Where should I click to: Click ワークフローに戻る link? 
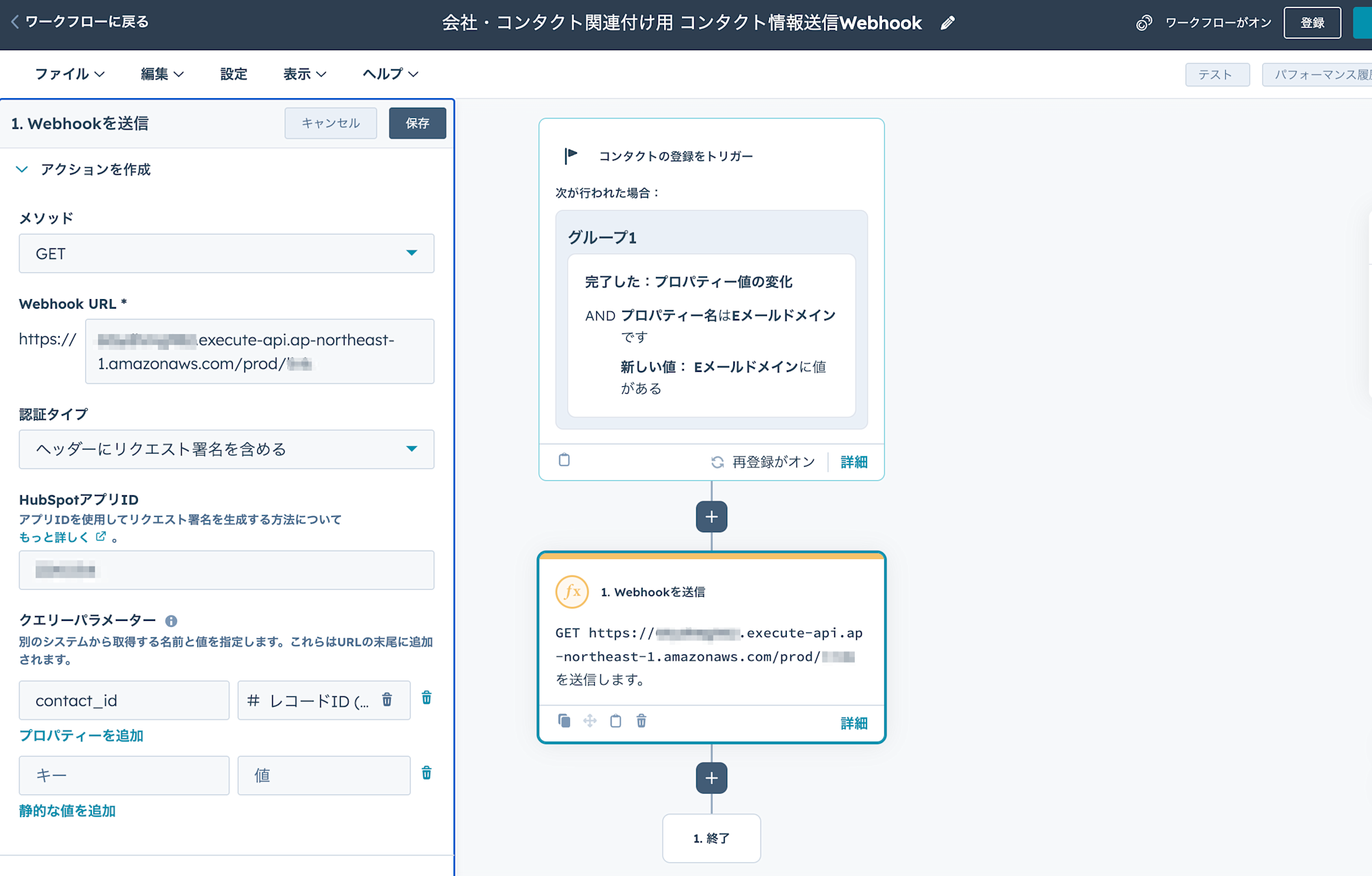[87, 22]
